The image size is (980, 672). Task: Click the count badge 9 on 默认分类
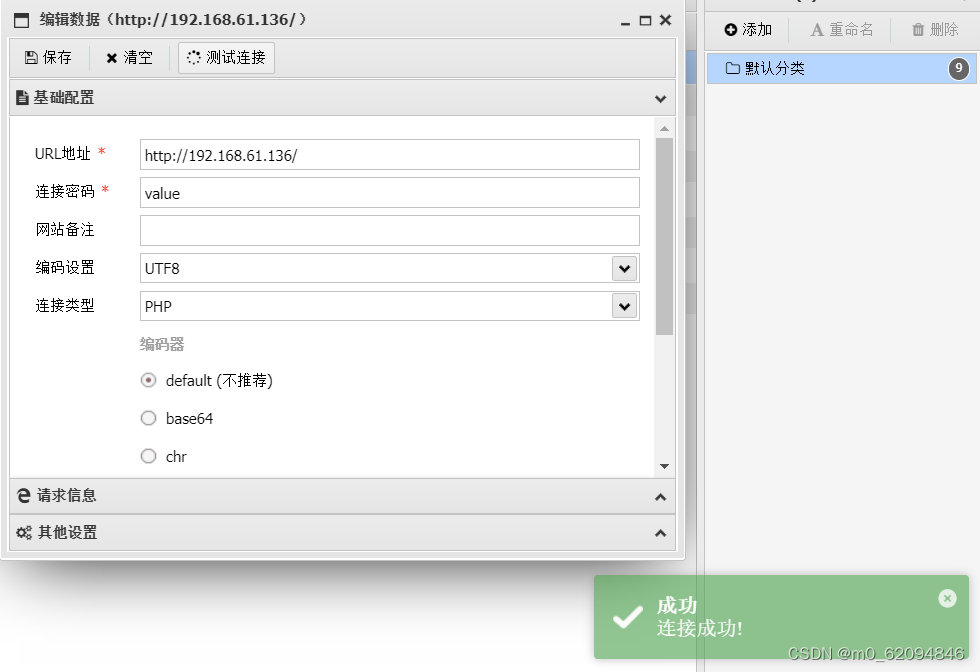(959, 68)
